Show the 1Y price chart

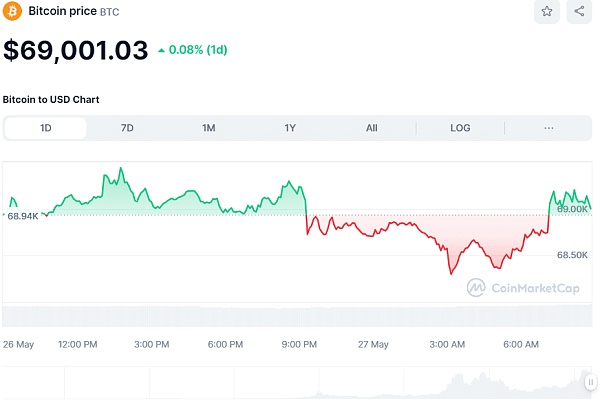point(290,128)
